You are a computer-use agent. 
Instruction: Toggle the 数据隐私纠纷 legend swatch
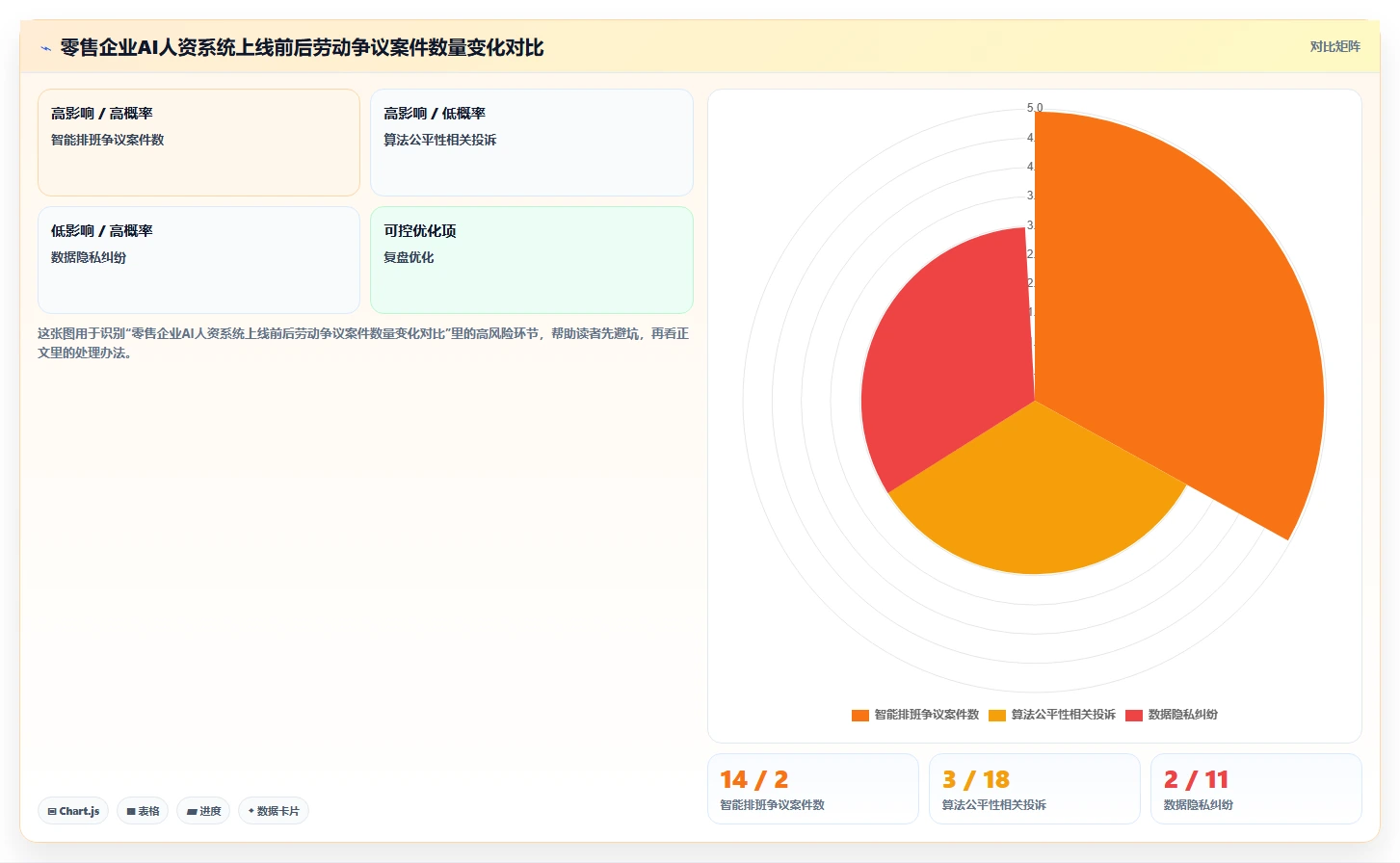click(x=1134, y=715)
